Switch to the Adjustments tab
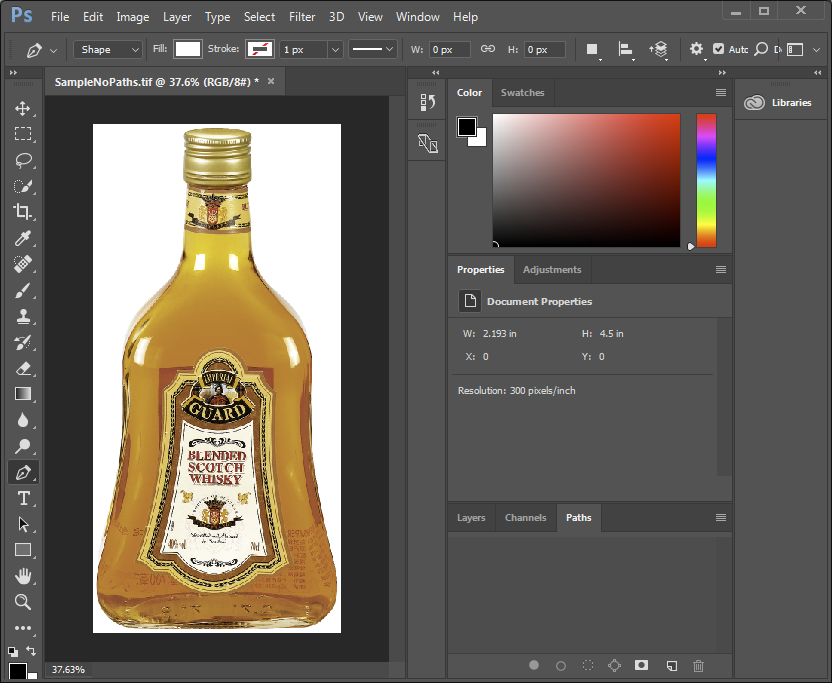 552,270
